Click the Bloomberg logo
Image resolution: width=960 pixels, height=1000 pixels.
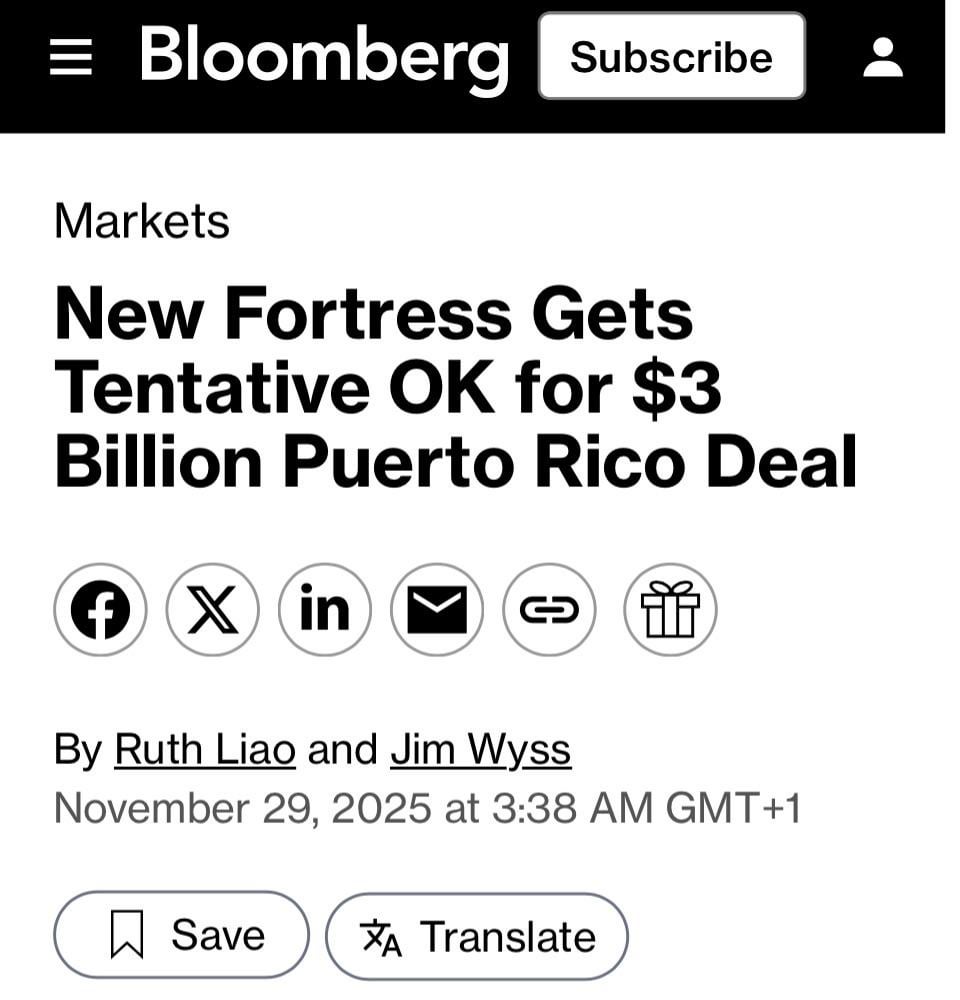(324, 56)
